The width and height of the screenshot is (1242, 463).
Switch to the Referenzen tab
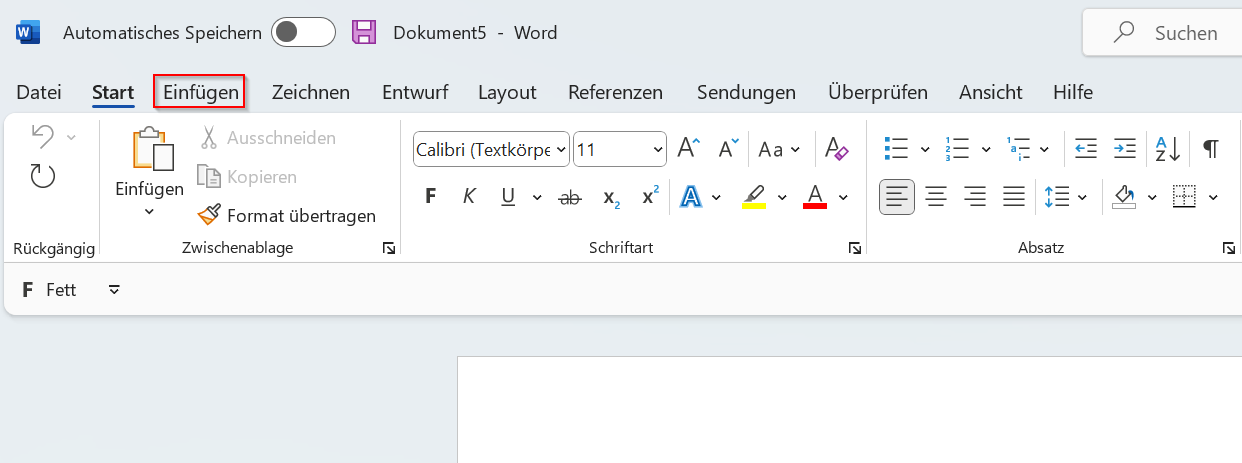coord(615,92)
